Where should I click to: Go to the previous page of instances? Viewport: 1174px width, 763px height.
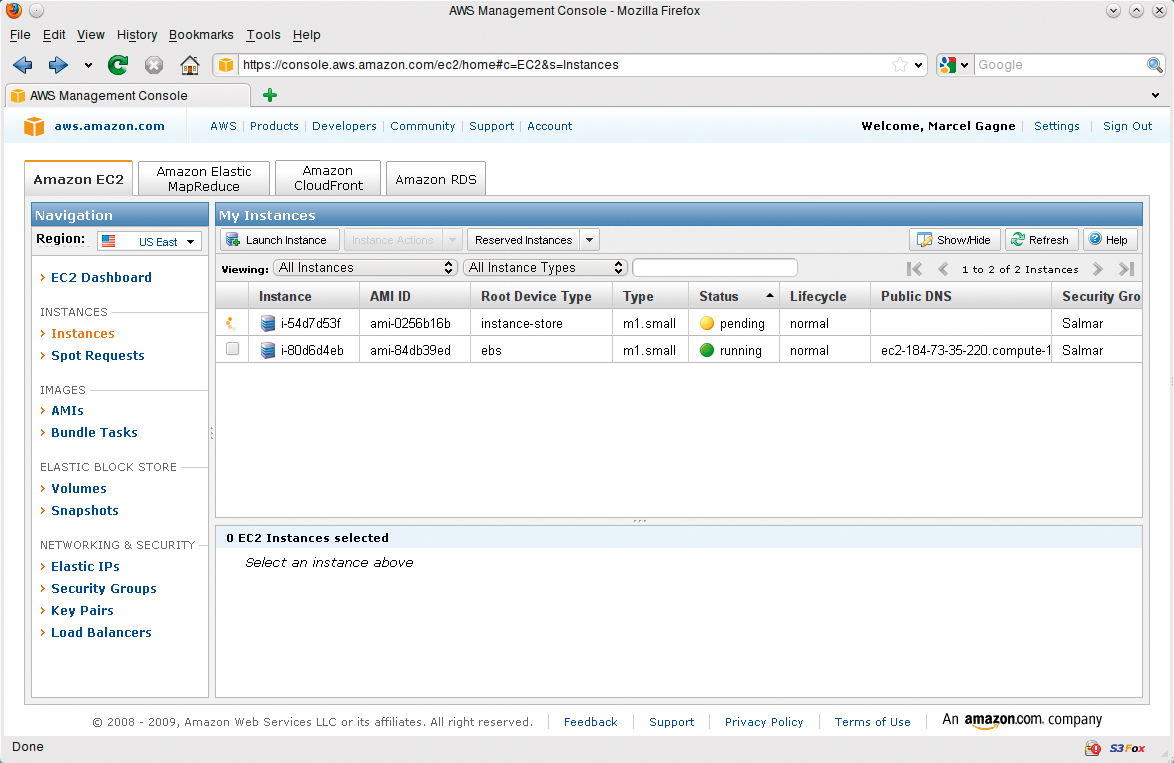[x=943, y=269]
